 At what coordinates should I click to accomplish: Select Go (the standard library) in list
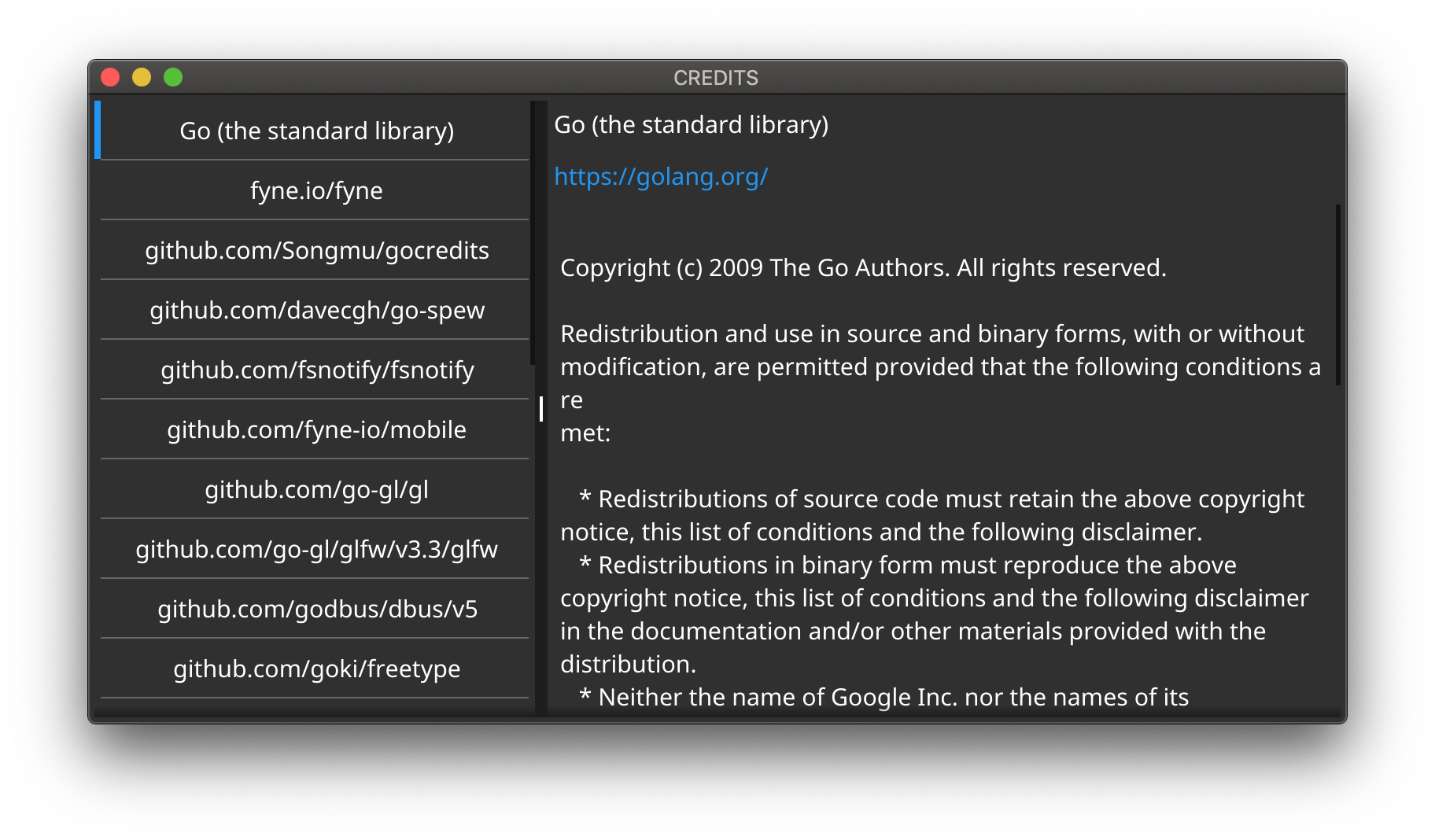click(x=316, y=131)
